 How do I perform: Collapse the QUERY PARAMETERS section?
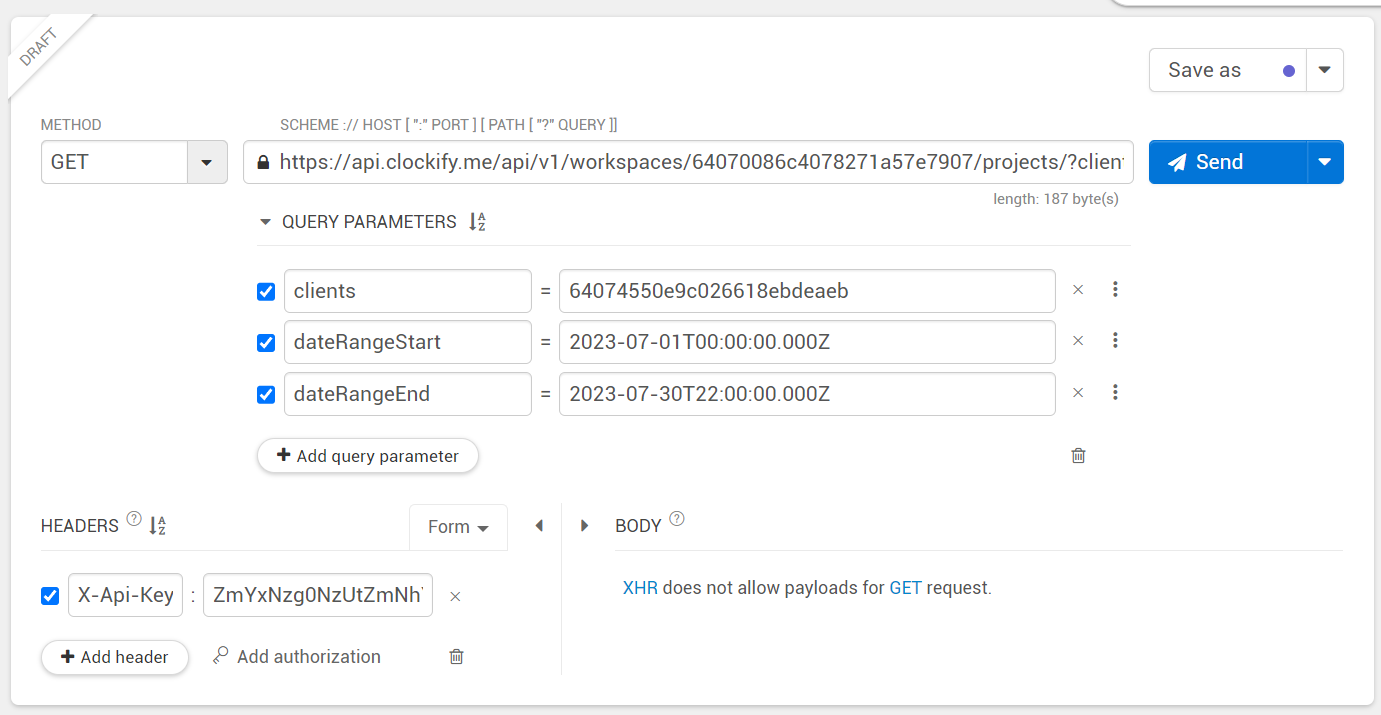click(x=264, y=221)
